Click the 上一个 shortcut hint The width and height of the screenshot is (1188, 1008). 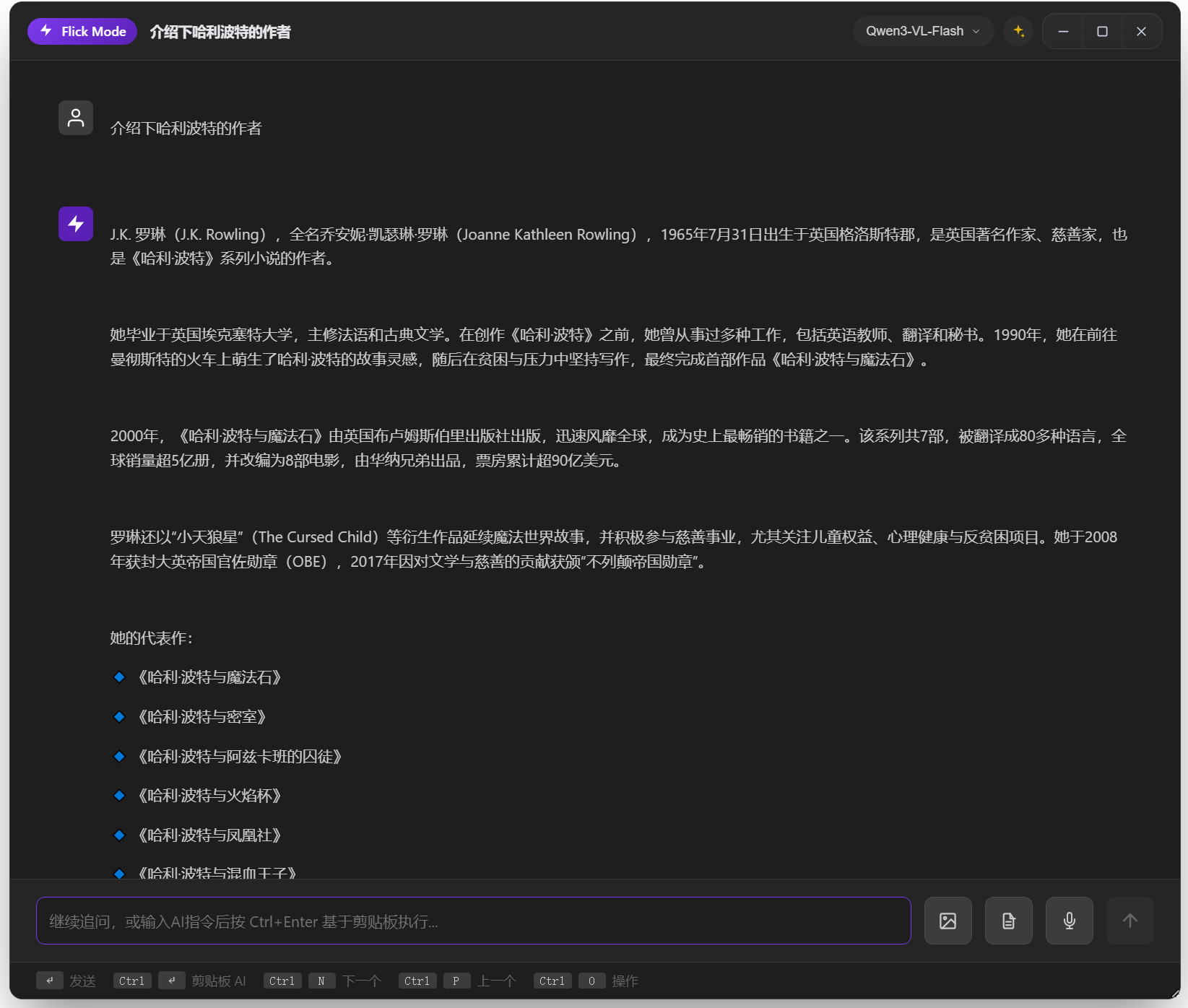point(458,981)
